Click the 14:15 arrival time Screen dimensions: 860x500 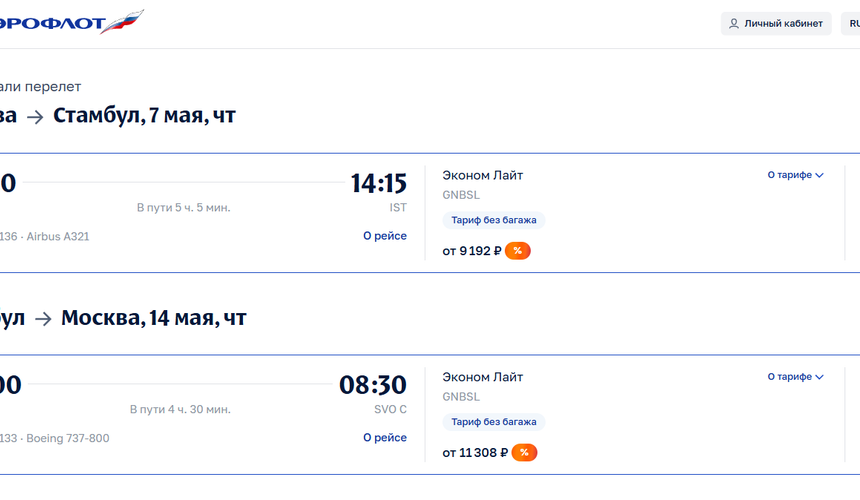tap(378, 183)
